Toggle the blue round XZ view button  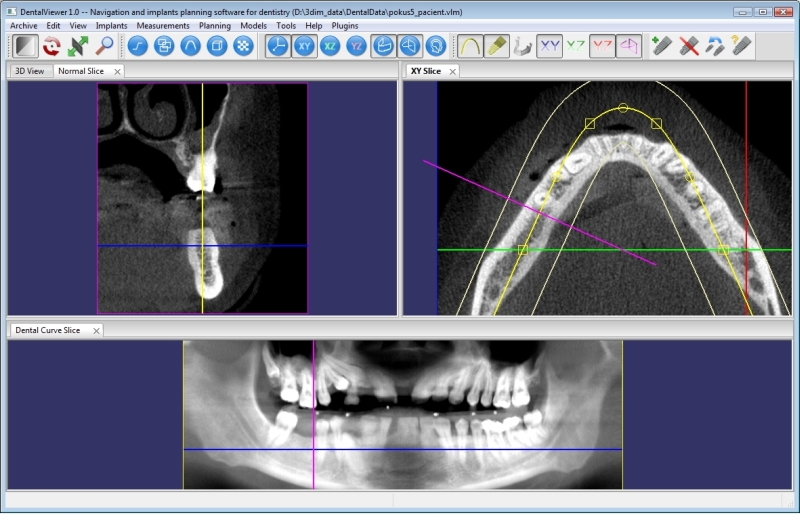click(x=331, y=46)
